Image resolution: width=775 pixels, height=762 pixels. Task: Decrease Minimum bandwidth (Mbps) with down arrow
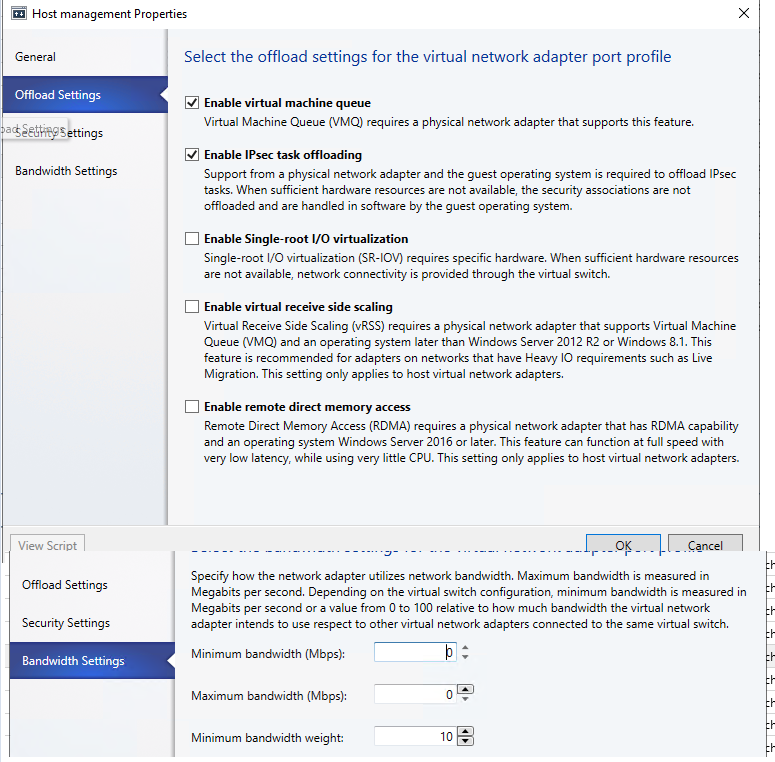point(465,657)
